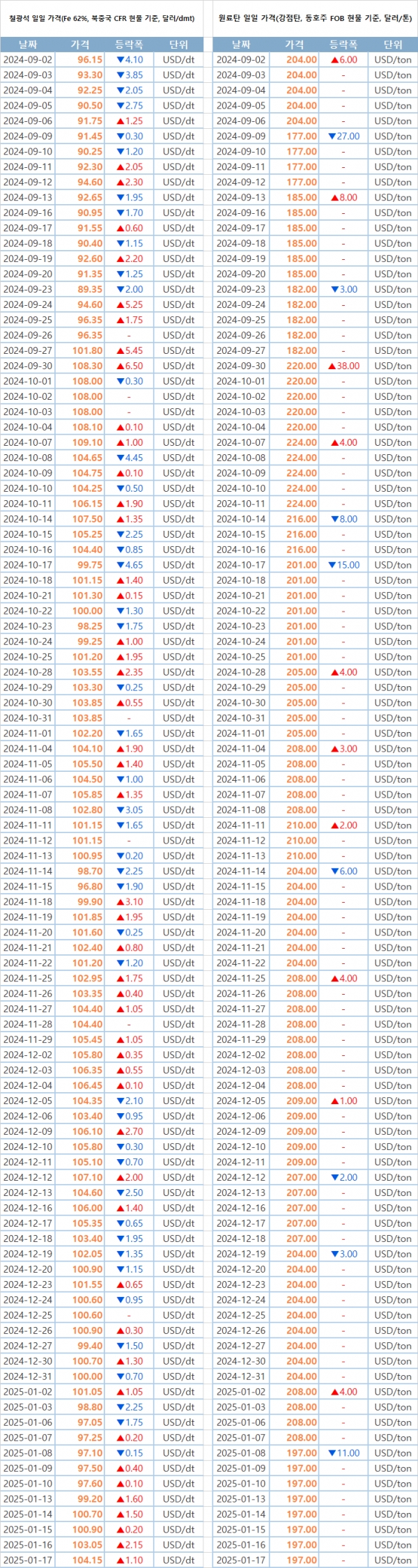
Task: Select the 날짜 column header in the iron ore table
Action: click(x=28, y=45)
